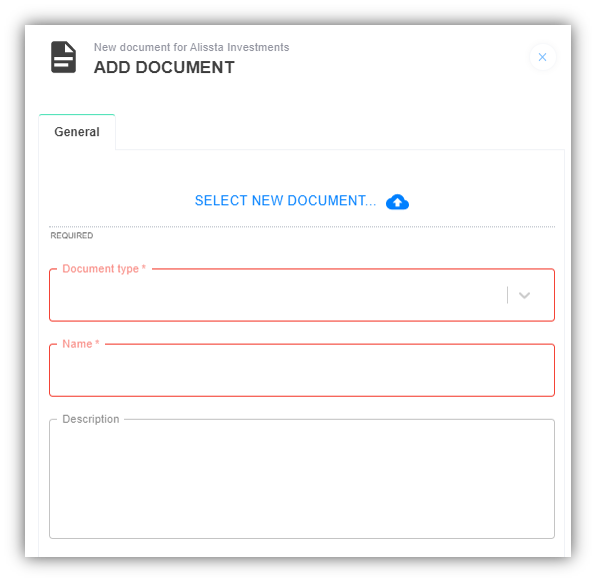Click the cloud upload icon
596x582 pixels.
(397, 202)
